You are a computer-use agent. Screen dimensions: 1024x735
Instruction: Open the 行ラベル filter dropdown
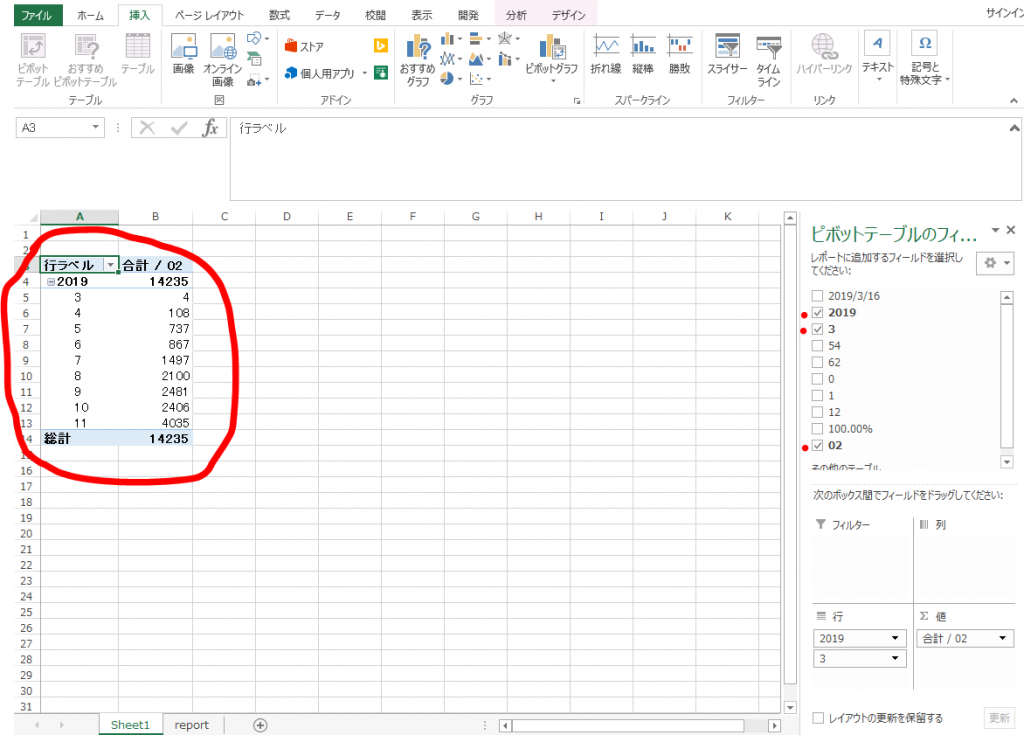point(110,265)
